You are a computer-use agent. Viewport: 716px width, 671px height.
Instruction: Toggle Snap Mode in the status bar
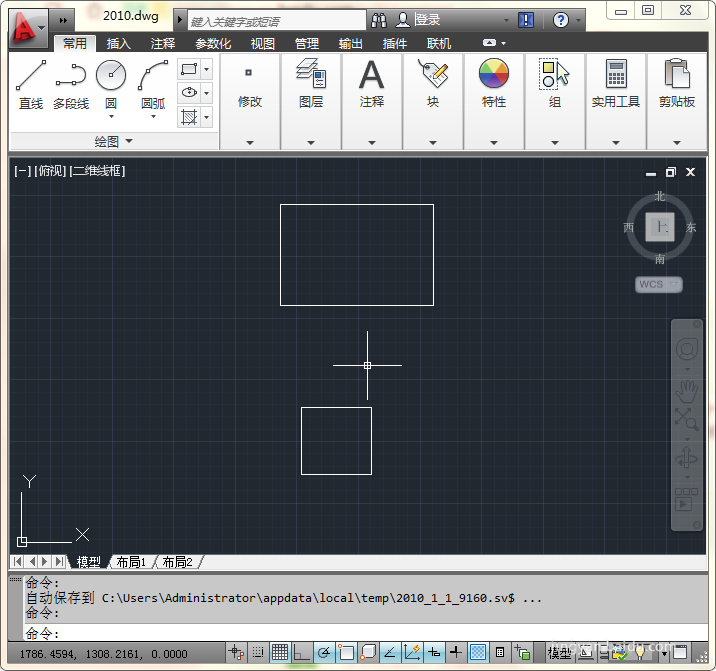coord(258,653)
